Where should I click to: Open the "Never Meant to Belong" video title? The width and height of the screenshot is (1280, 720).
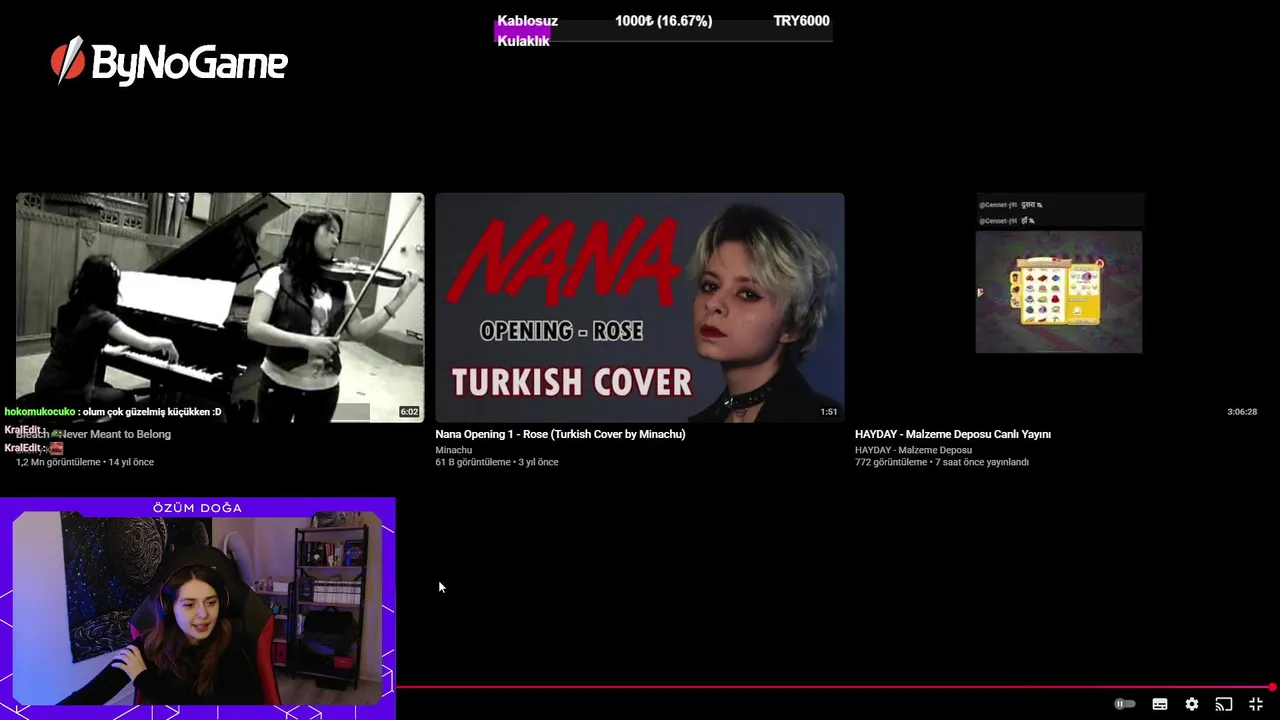click(93, 434)
